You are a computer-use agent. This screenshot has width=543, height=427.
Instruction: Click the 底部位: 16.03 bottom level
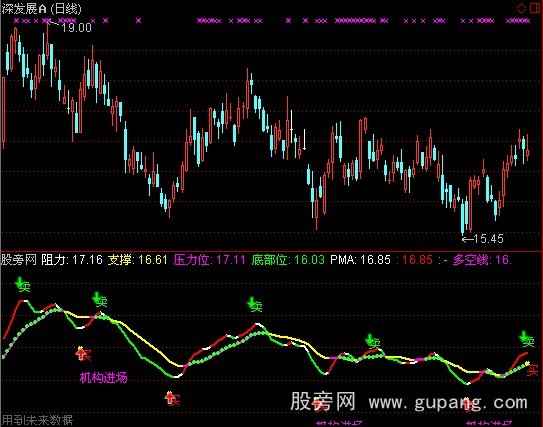tap(288, 260)
